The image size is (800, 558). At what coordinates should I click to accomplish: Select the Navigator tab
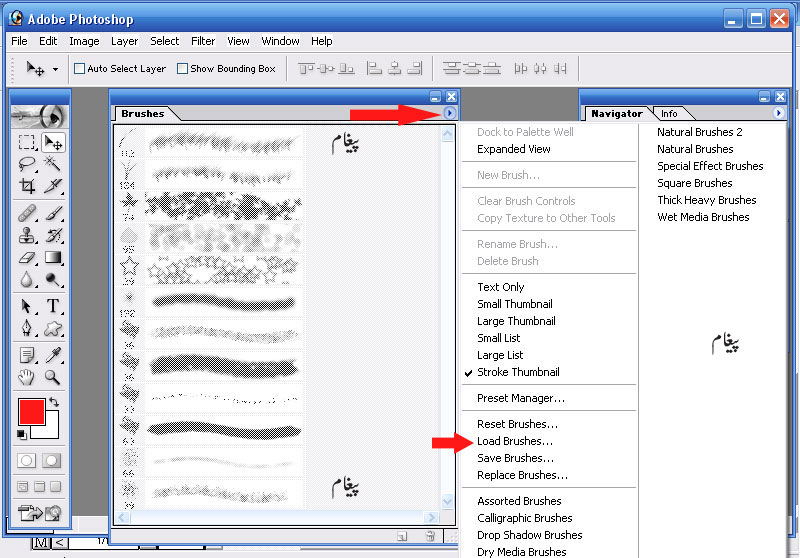[617, 114]
